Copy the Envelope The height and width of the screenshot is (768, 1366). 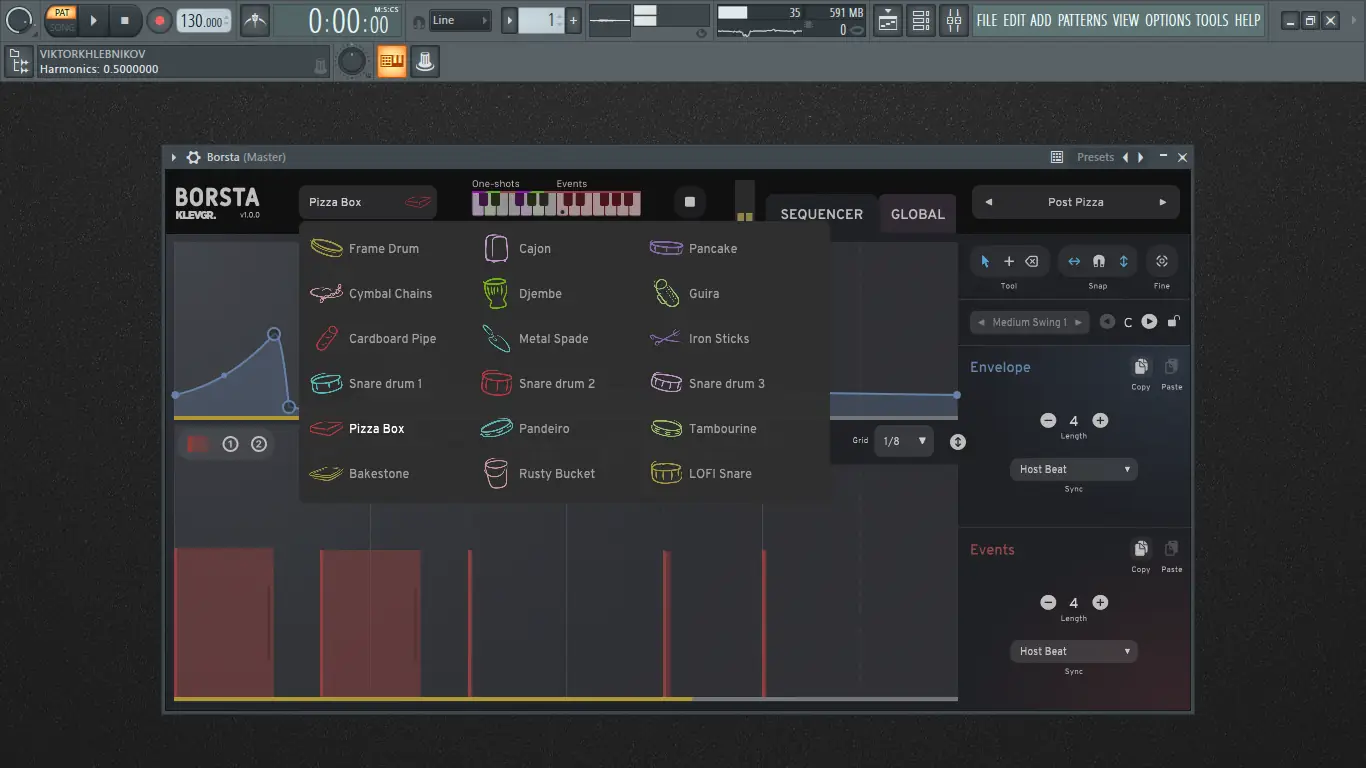(x=1141, y=367)
